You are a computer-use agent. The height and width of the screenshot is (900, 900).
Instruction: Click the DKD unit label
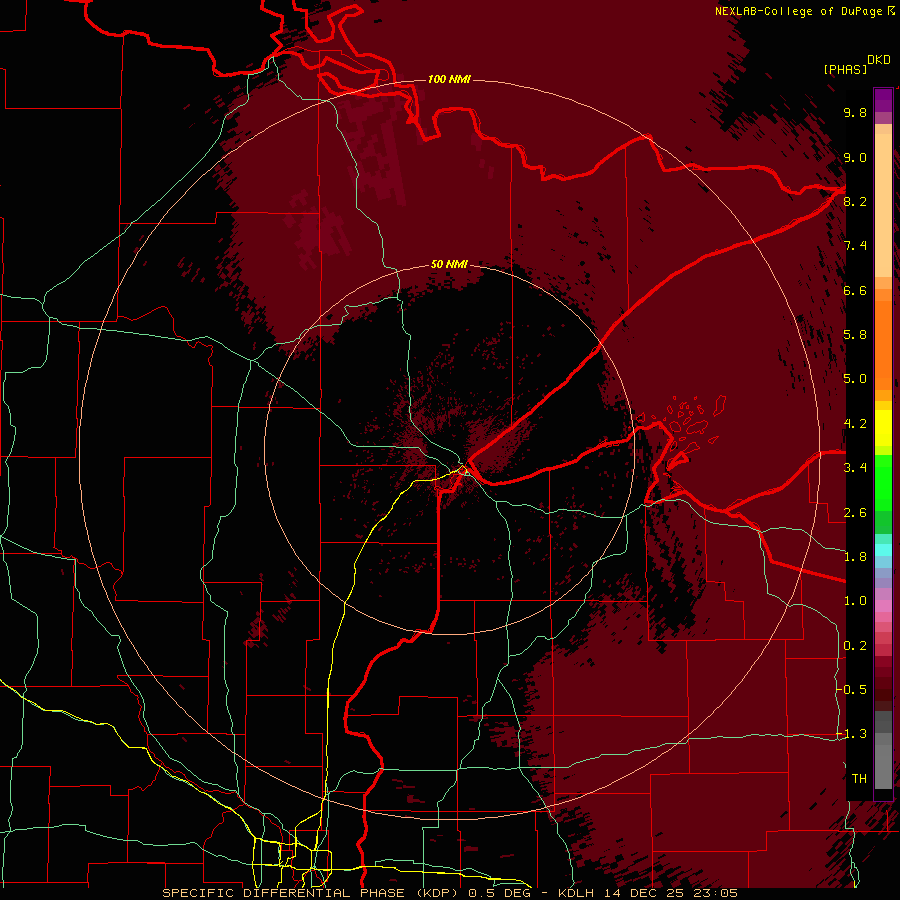click(x=879, y=60)
